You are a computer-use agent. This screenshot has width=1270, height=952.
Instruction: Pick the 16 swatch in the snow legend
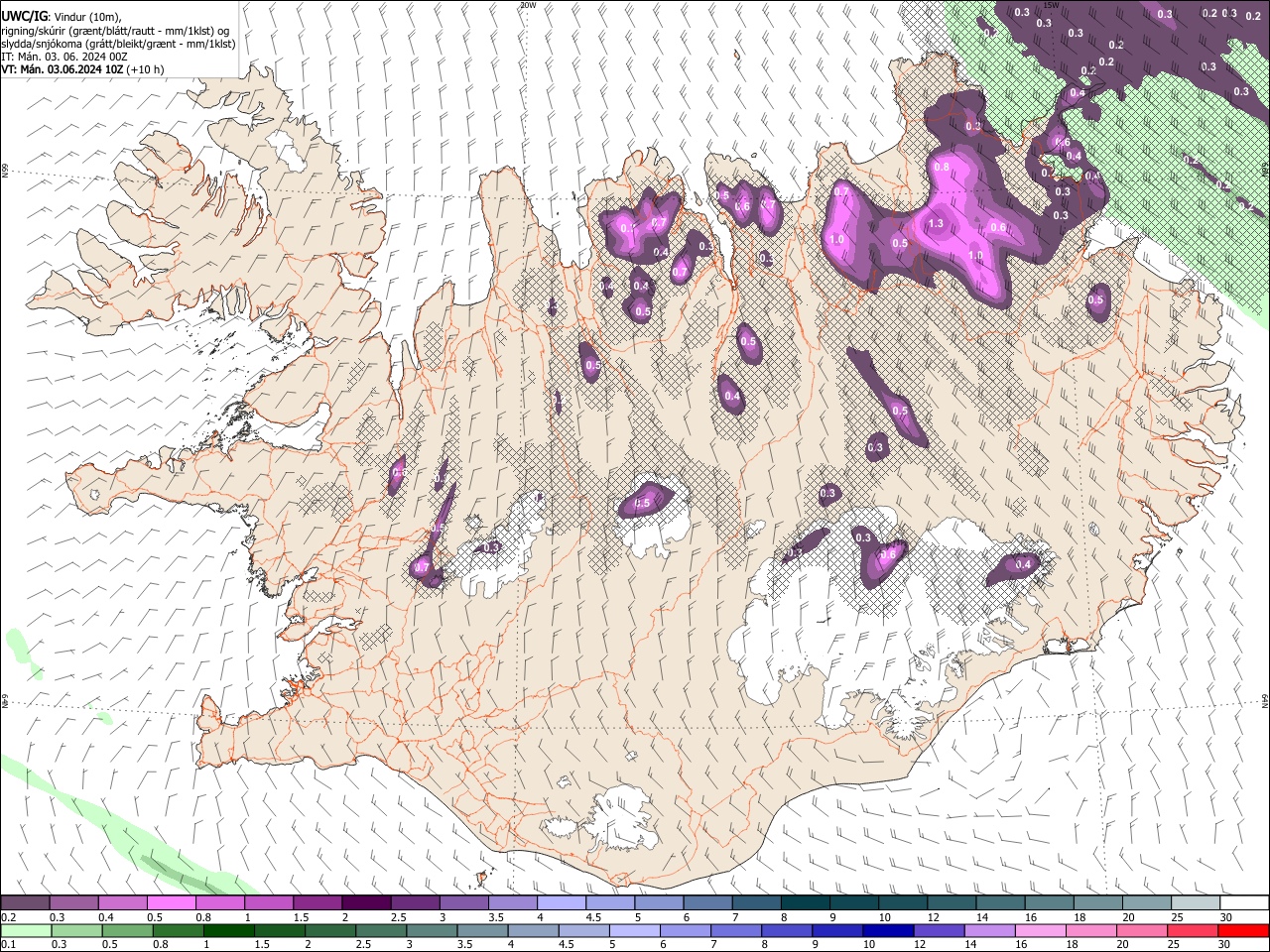click(1049, 902)
